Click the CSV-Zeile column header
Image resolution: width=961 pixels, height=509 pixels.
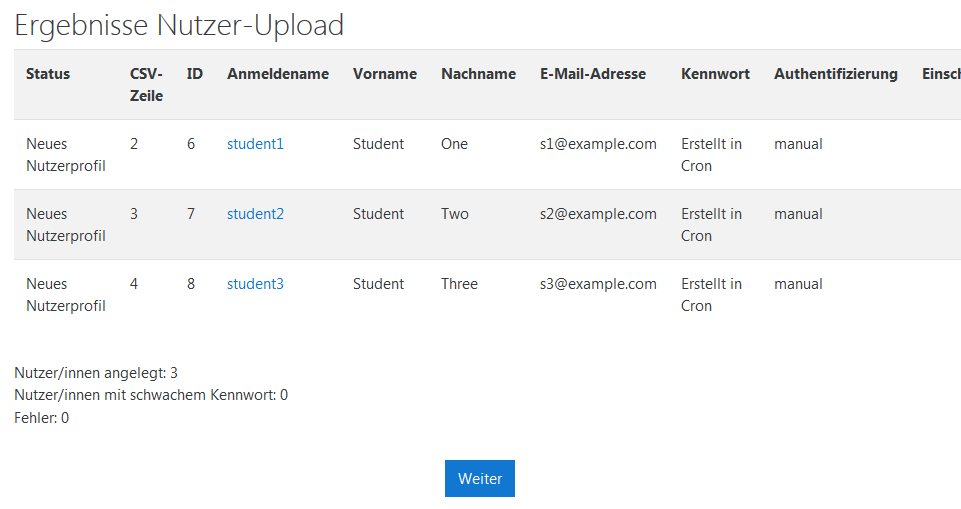(146, 85)
